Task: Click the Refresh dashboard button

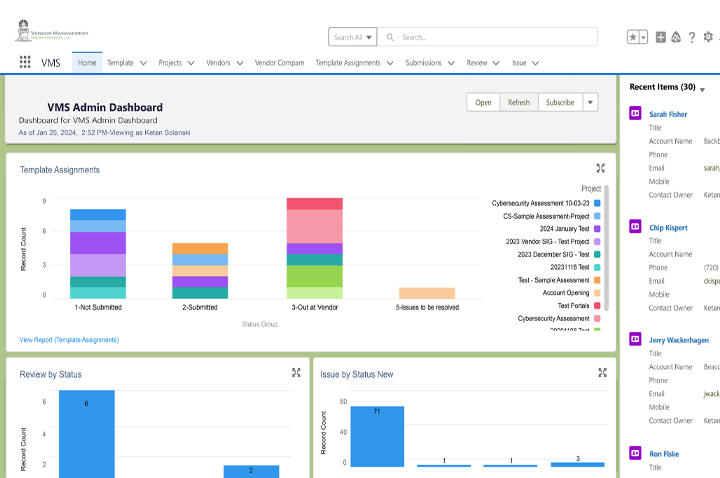Action: 518,102
